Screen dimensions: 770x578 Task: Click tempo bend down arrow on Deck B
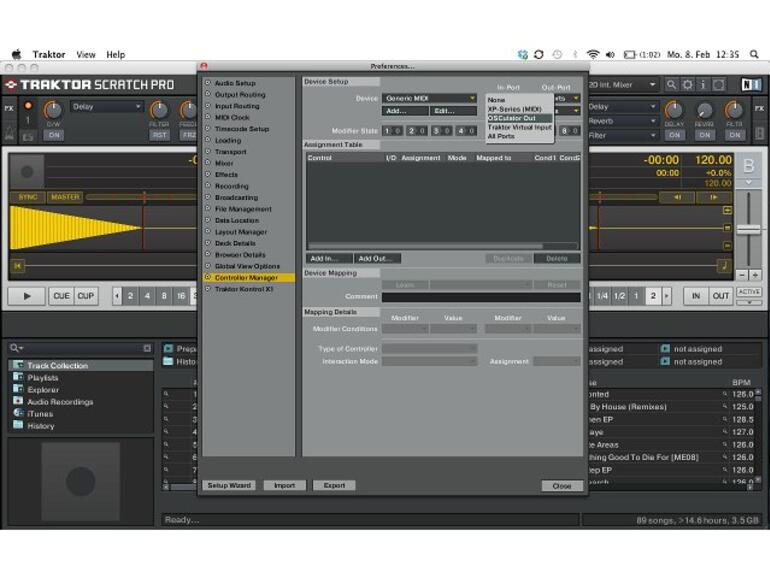coord(677,197)
